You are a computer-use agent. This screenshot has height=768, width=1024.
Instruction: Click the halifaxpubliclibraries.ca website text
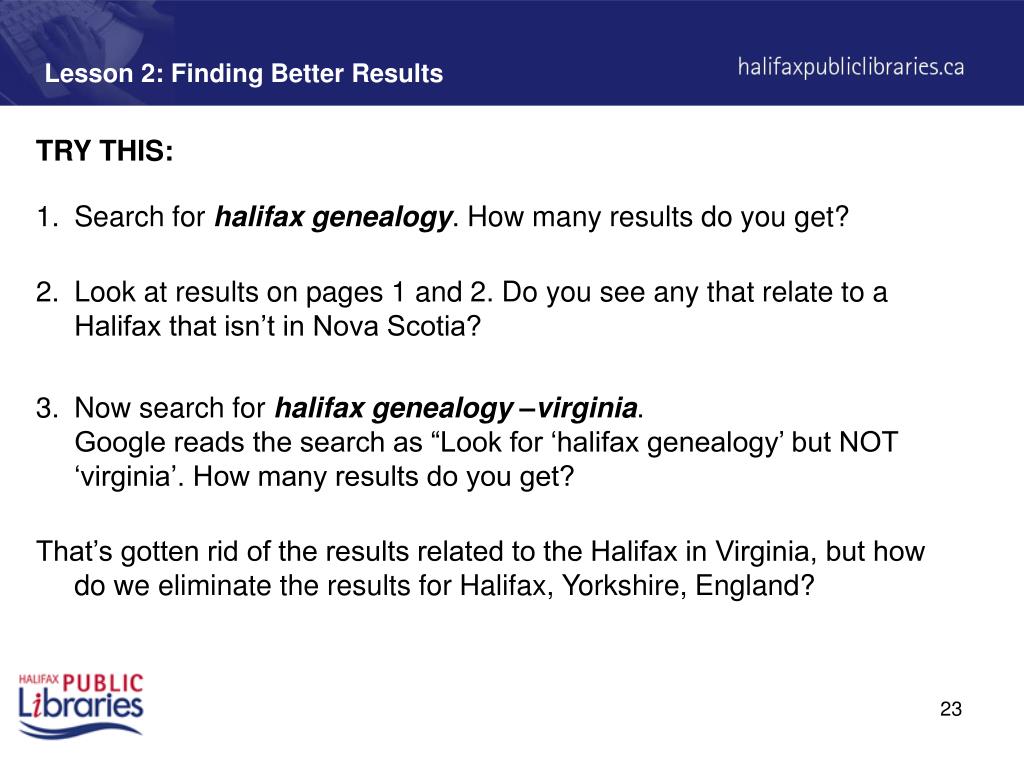tap(851, 67)
